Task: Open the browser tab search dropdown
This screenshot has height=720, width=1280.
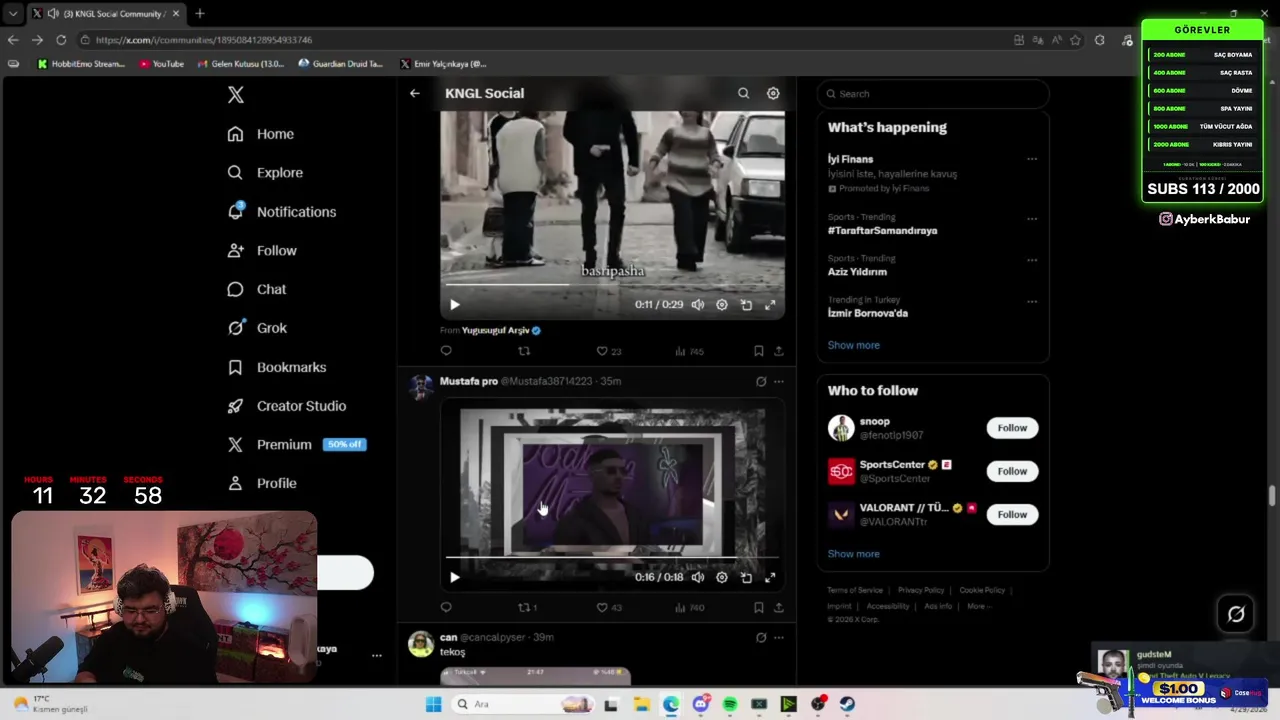Action: click(12, 13)
